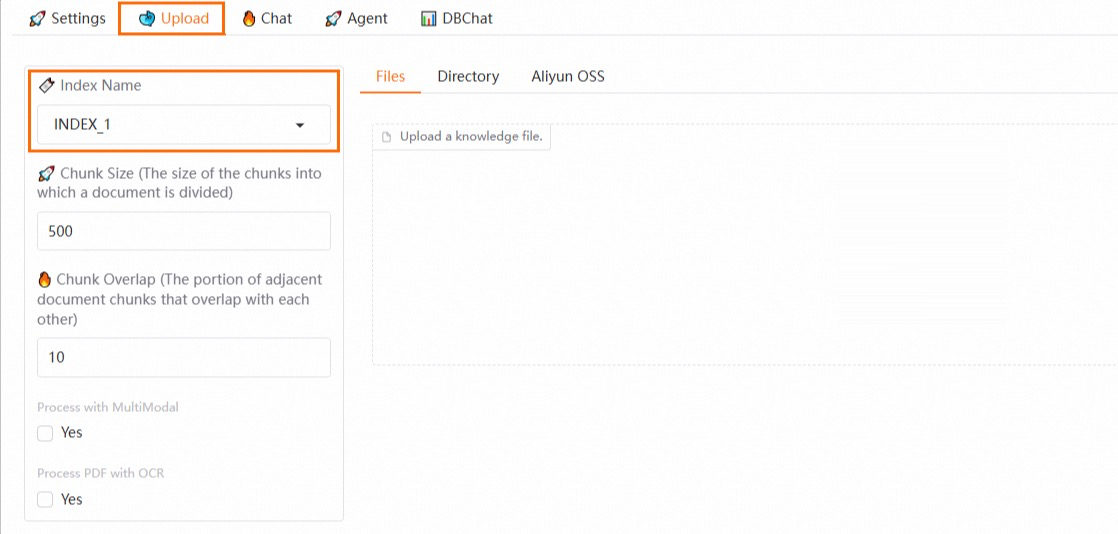Click the tag icon beside Index Name
Image resolution: width=1118 pixels, height=534 pixels.
[46, 86]
